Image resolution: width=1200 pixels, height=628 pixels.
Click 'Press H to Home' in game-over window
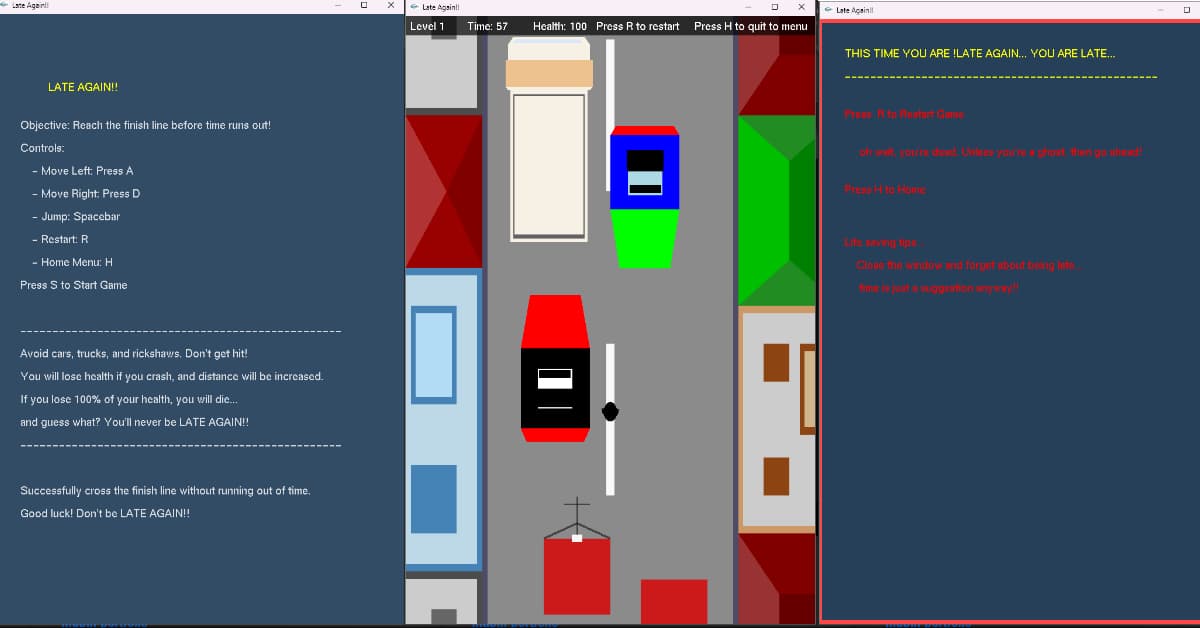pos(885,190)
